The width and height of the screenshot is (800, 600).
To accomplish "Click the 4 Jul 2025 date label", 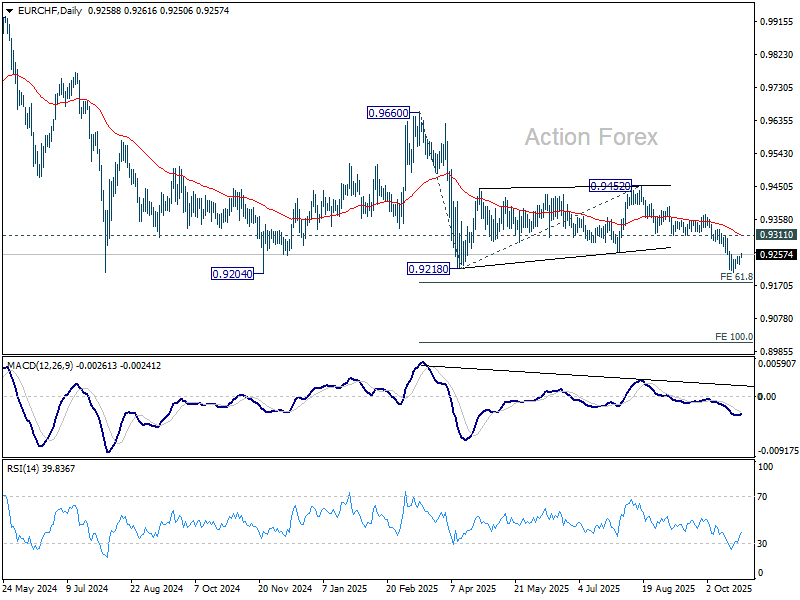I will [599, 589].
